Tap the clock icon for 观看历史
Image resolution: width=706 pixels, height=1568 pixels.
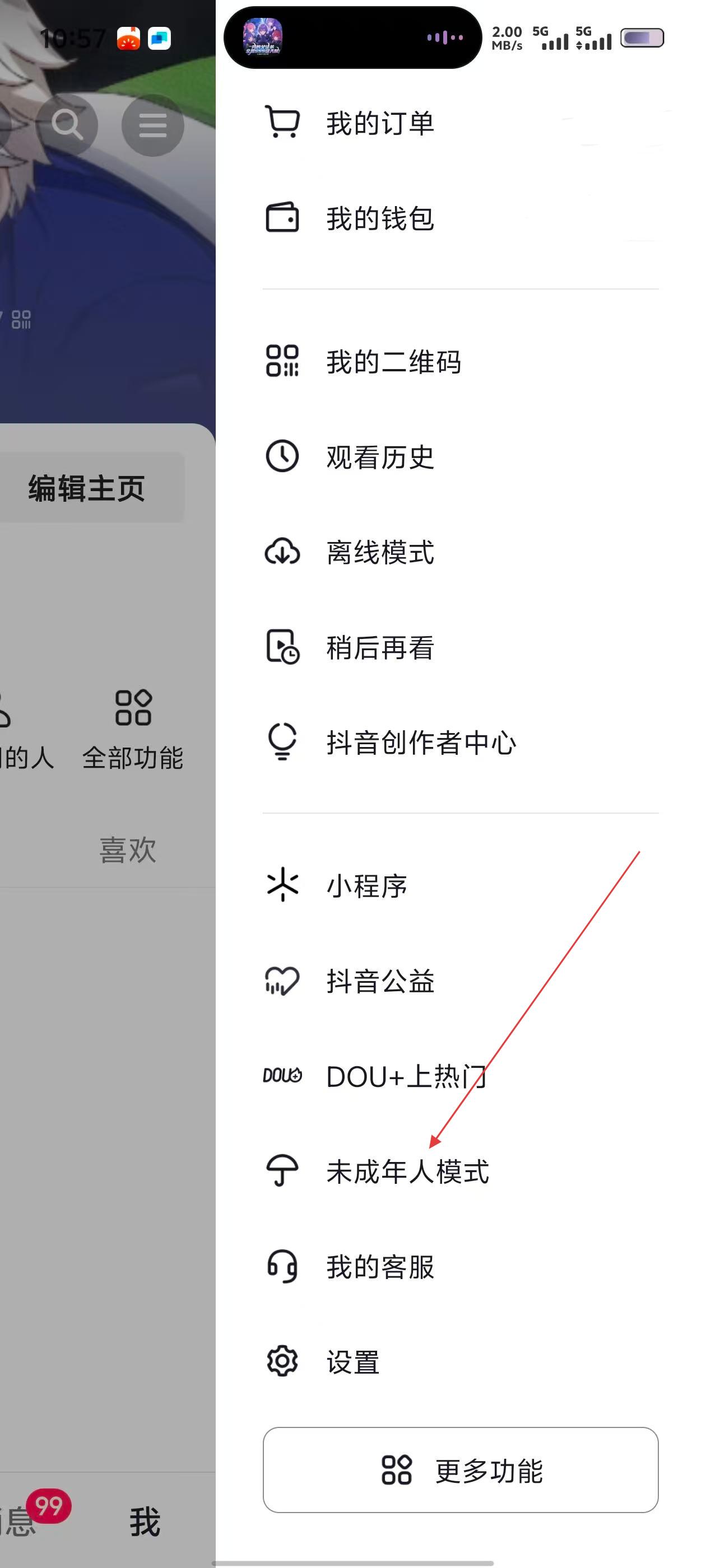pyautogui.click(x=282, y=456)
